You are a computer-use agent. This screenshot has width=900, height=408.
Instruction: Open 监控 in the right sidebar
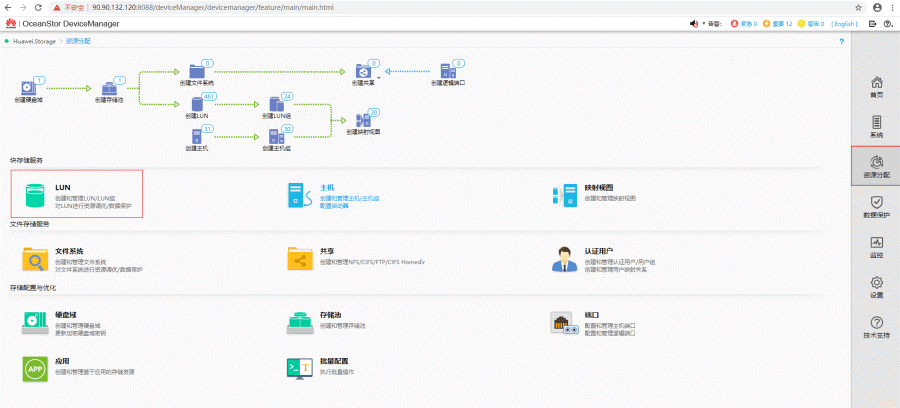876,247
